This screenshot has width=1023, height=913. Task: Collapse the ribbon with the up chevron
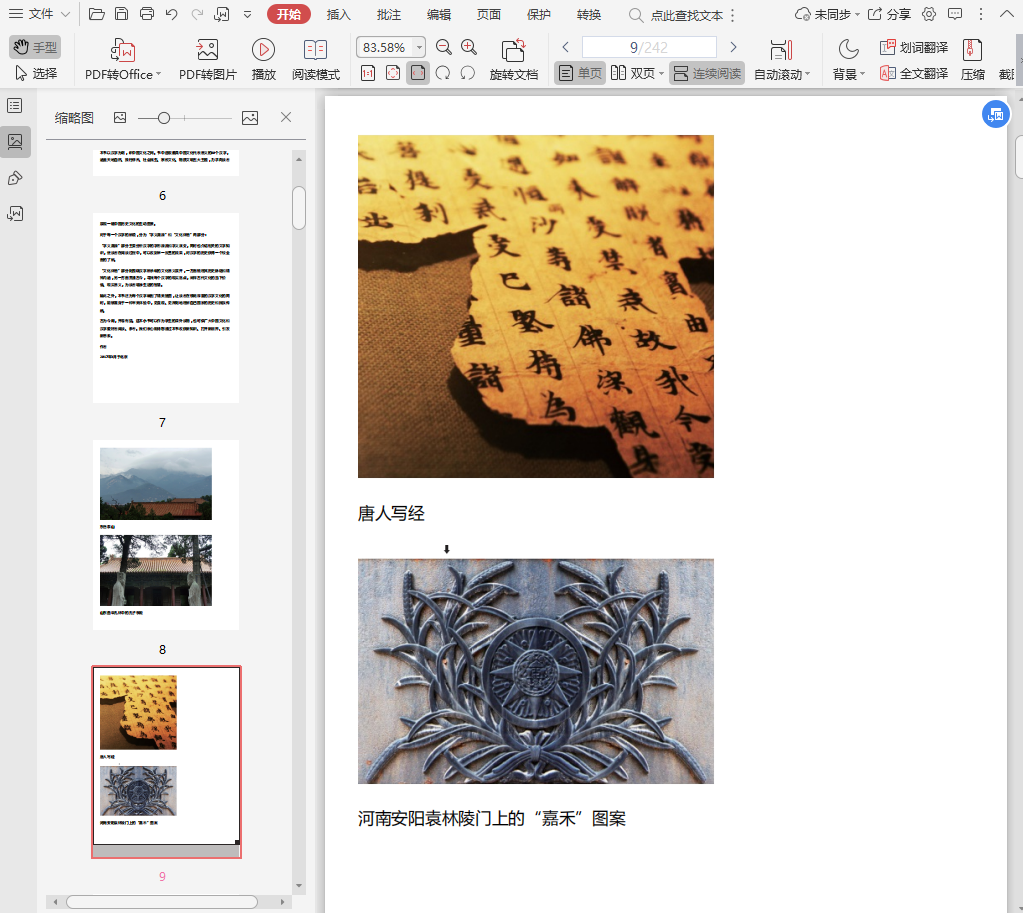1007,14
